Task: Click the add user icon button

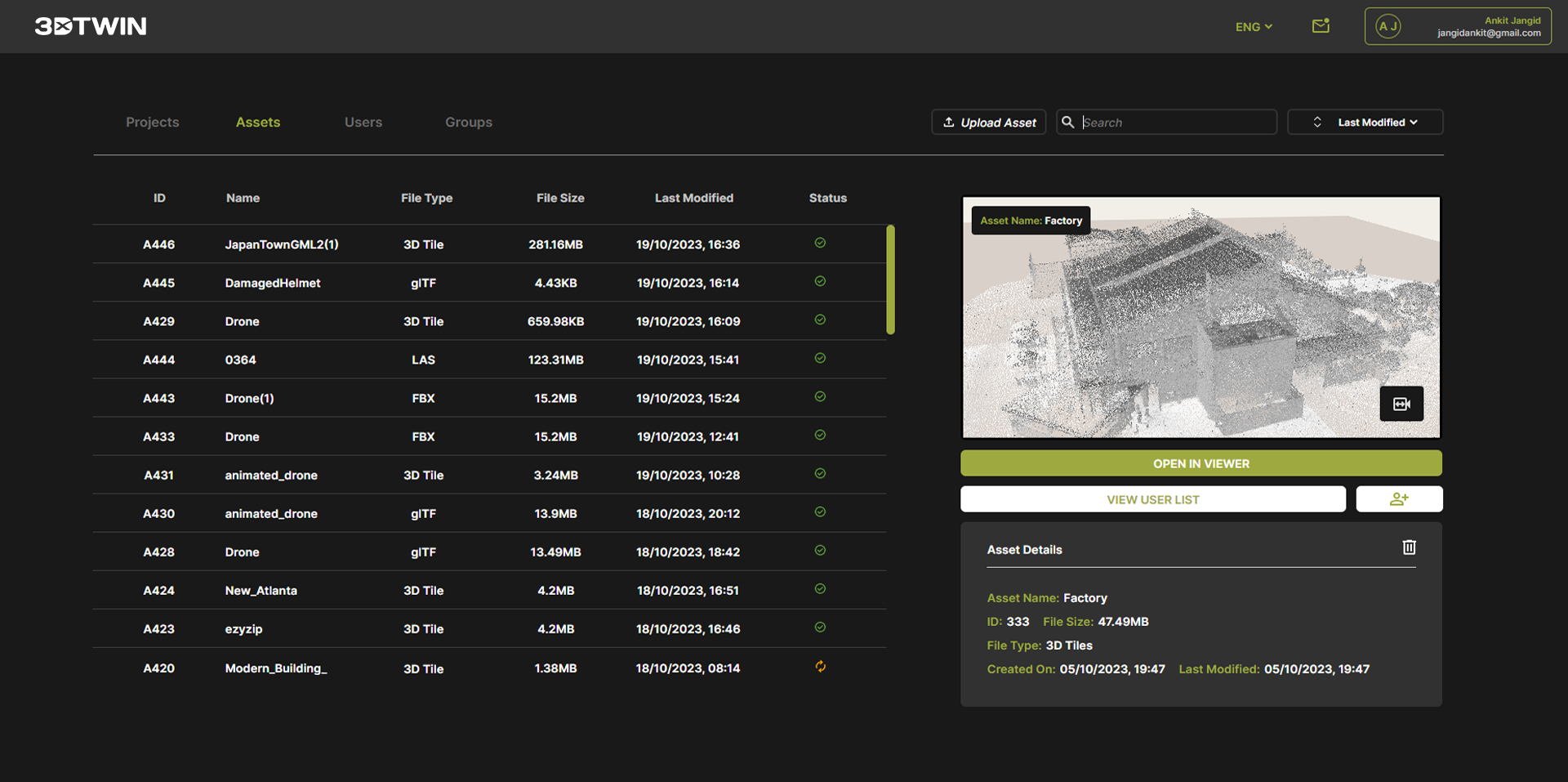Action: click(1399, 499)
